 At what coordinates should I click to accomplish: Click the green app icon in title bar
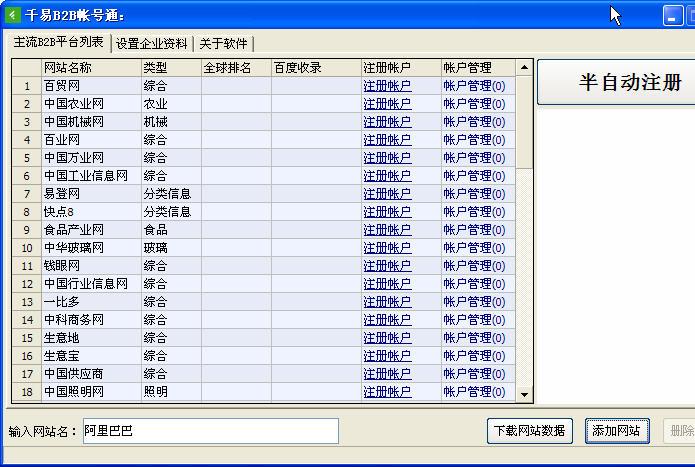pos(12,16)
